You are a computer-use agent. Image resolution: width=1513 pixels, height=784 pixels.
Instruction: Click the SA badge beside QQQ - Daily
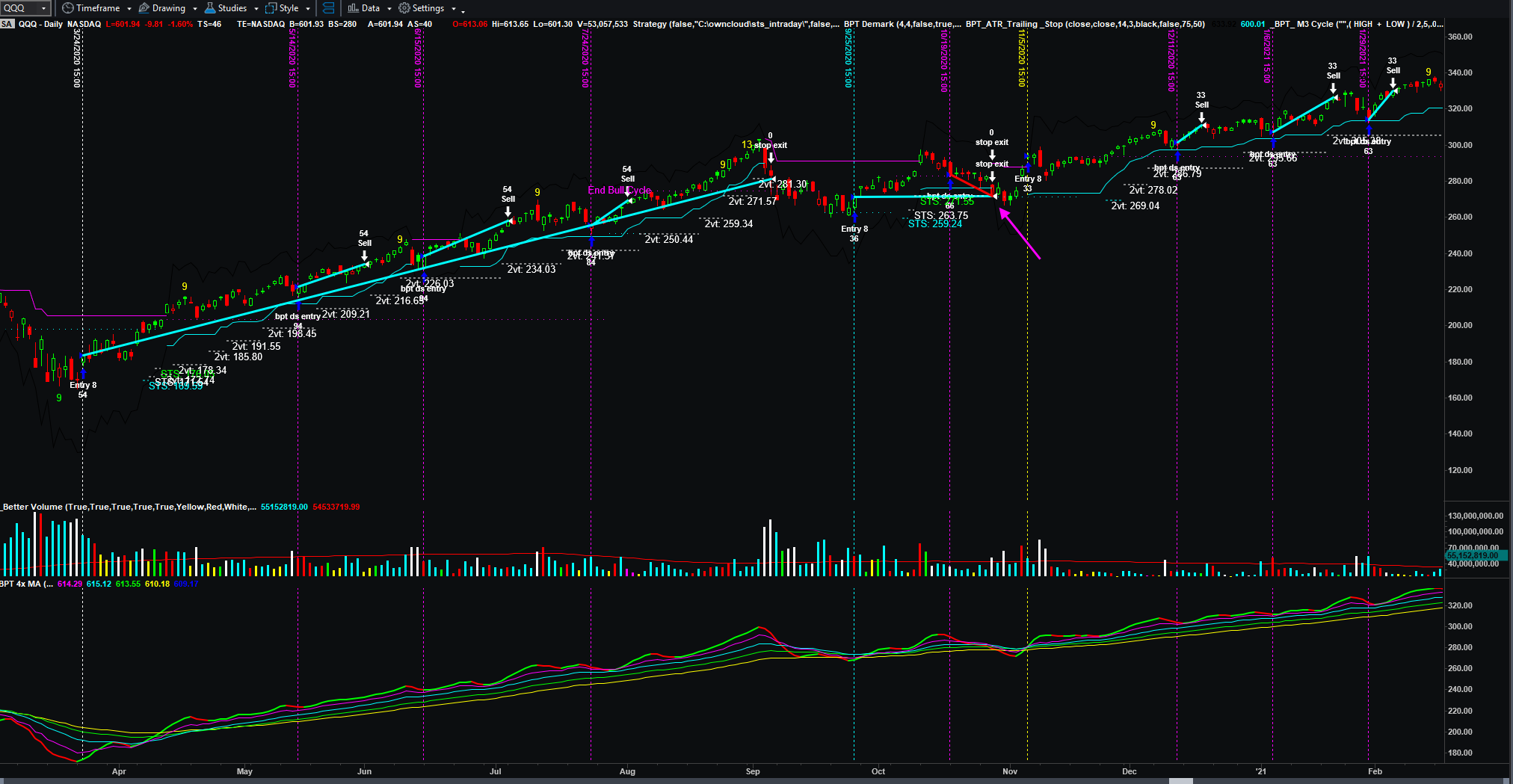tap(7, 24)
